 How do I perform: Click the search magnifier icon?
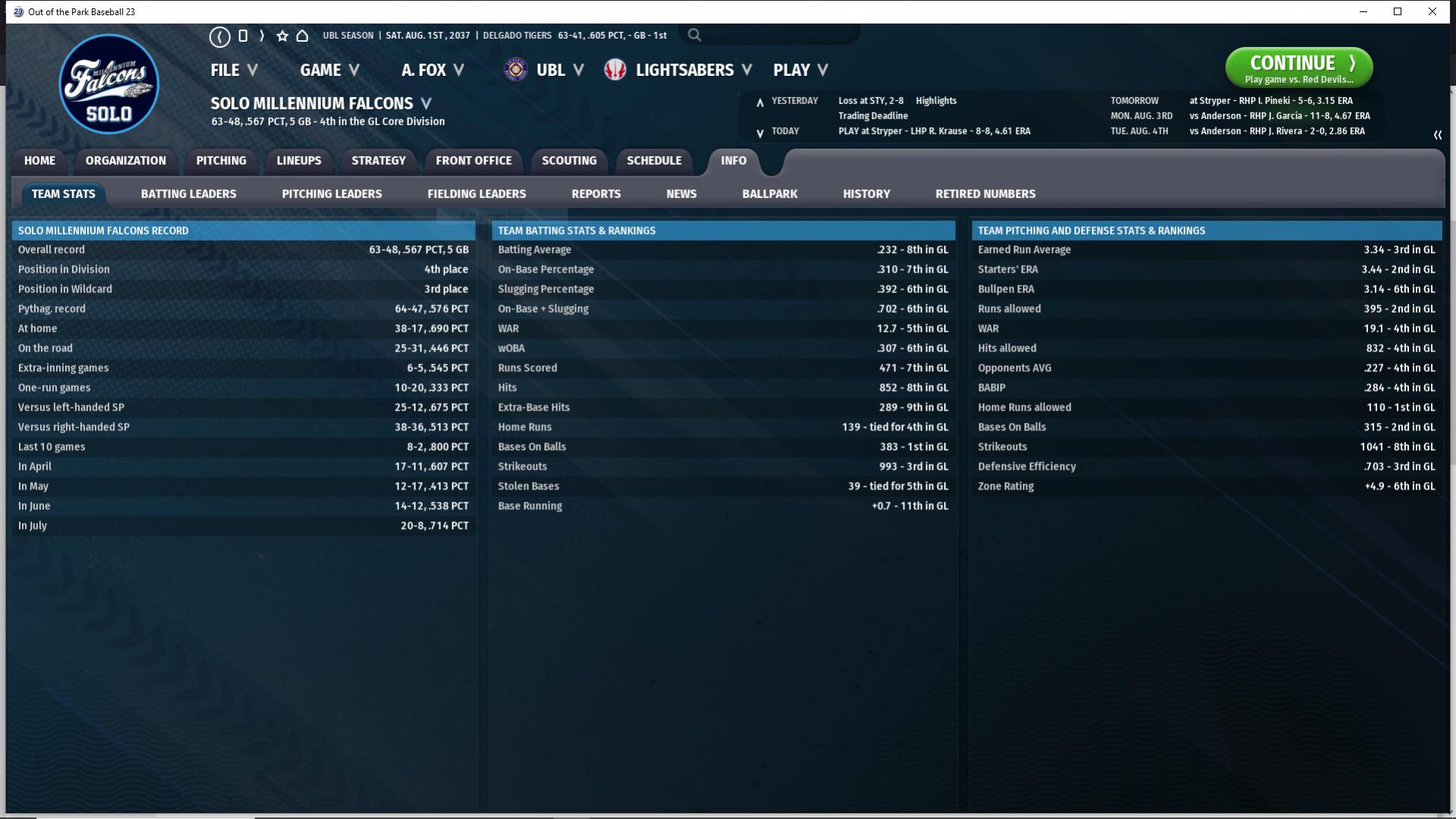(x=694, y=35)
